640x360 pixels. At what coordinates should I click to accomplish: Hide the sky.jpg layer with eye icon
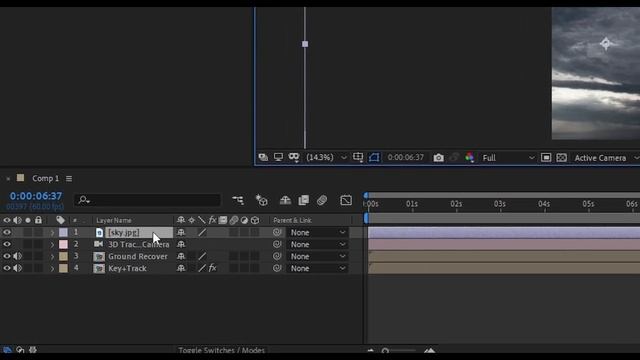tap(7, 232)
